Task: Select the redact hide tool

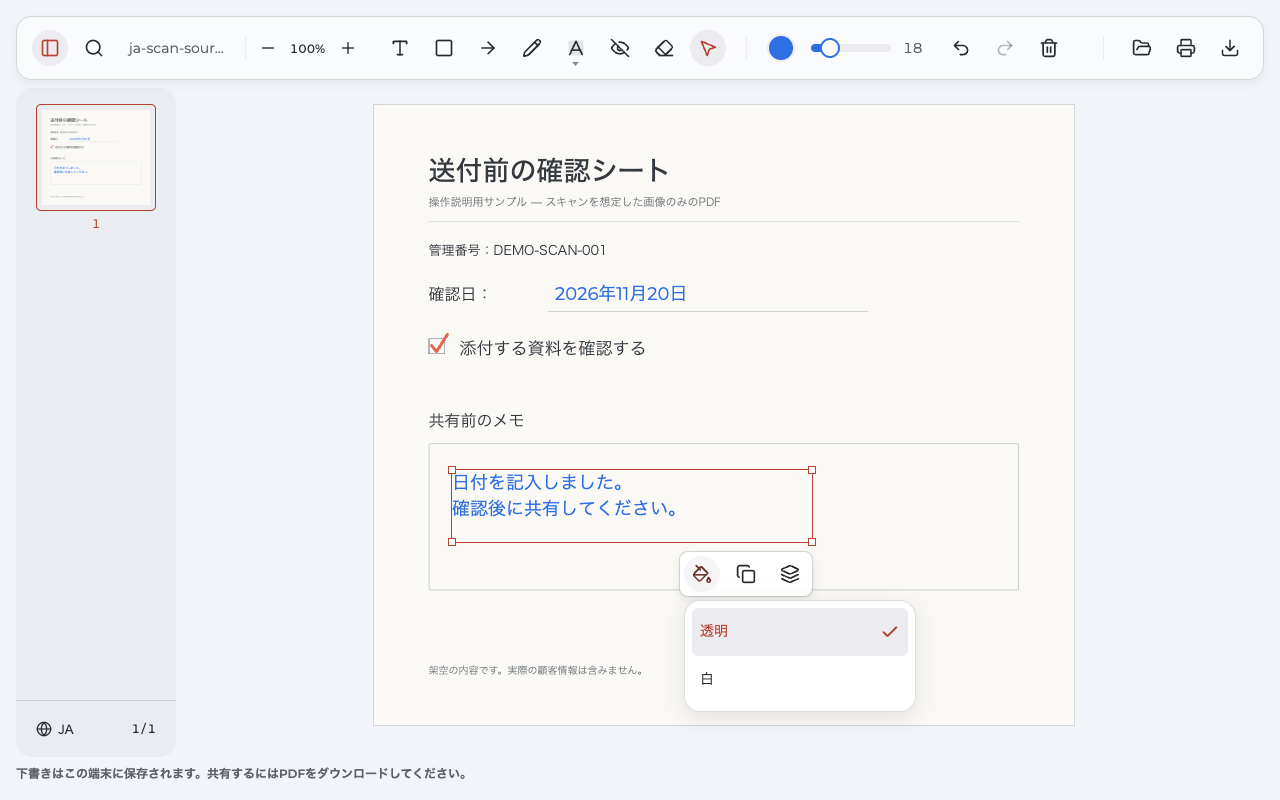Action: (x=620, y=48)
